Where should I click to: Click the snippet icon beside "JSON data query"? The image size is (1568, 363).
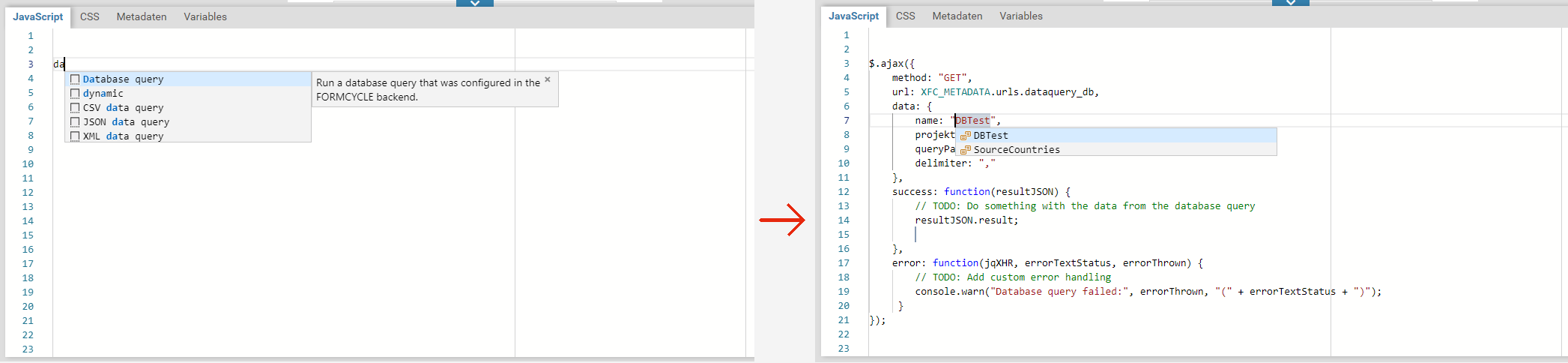[x=75, y=122]
